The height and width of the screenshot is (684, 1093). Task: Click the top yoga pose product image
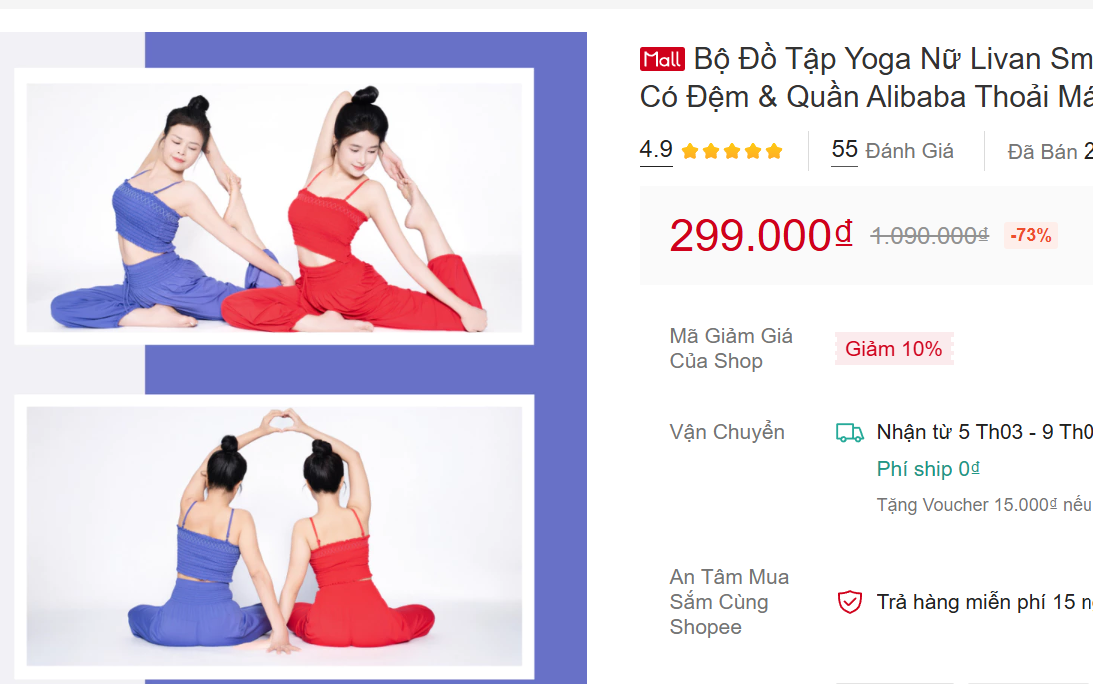point(274,207)
